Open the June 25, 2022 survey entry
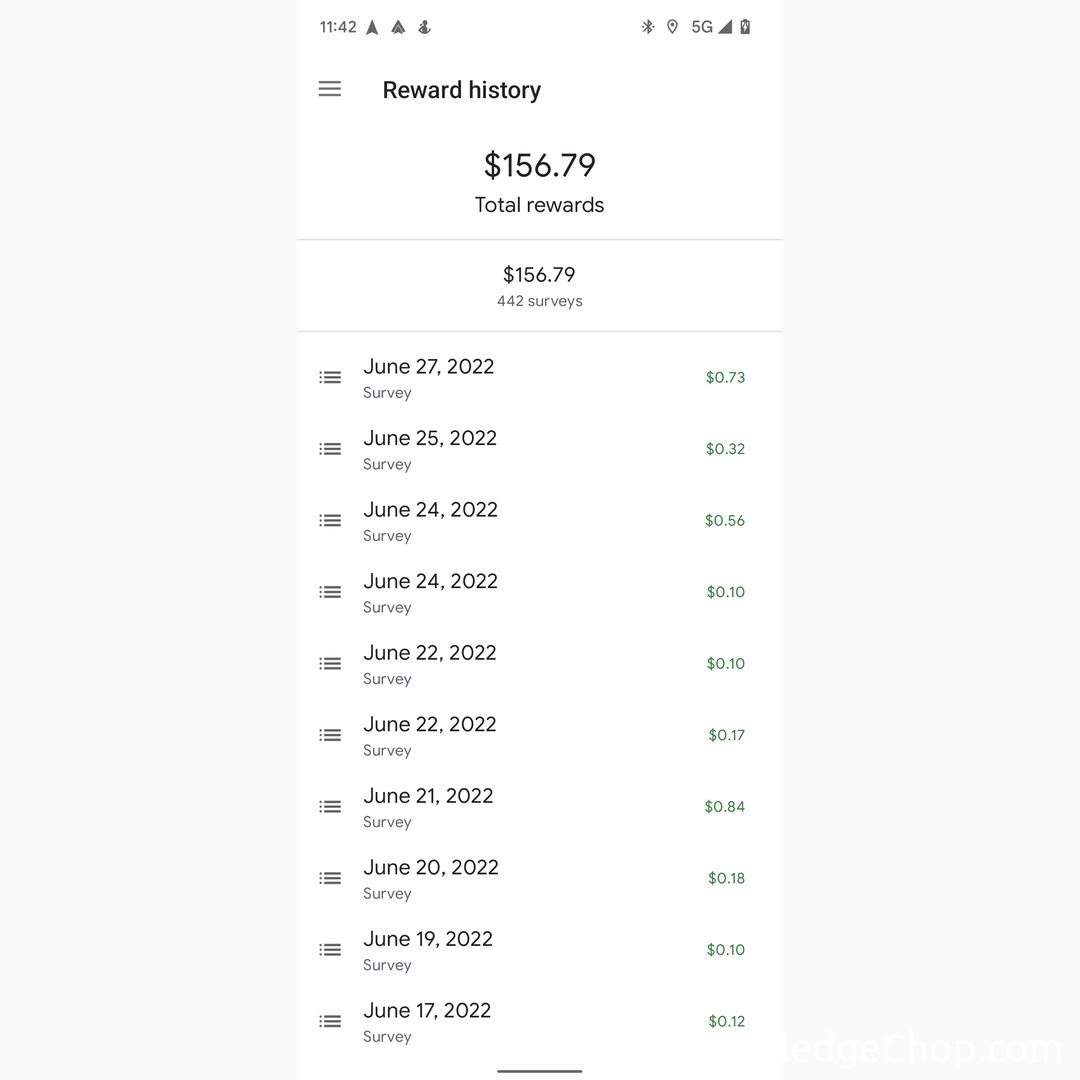Image resolution: width=1080 pixels, height=1080 pixels. click(430, 449)
